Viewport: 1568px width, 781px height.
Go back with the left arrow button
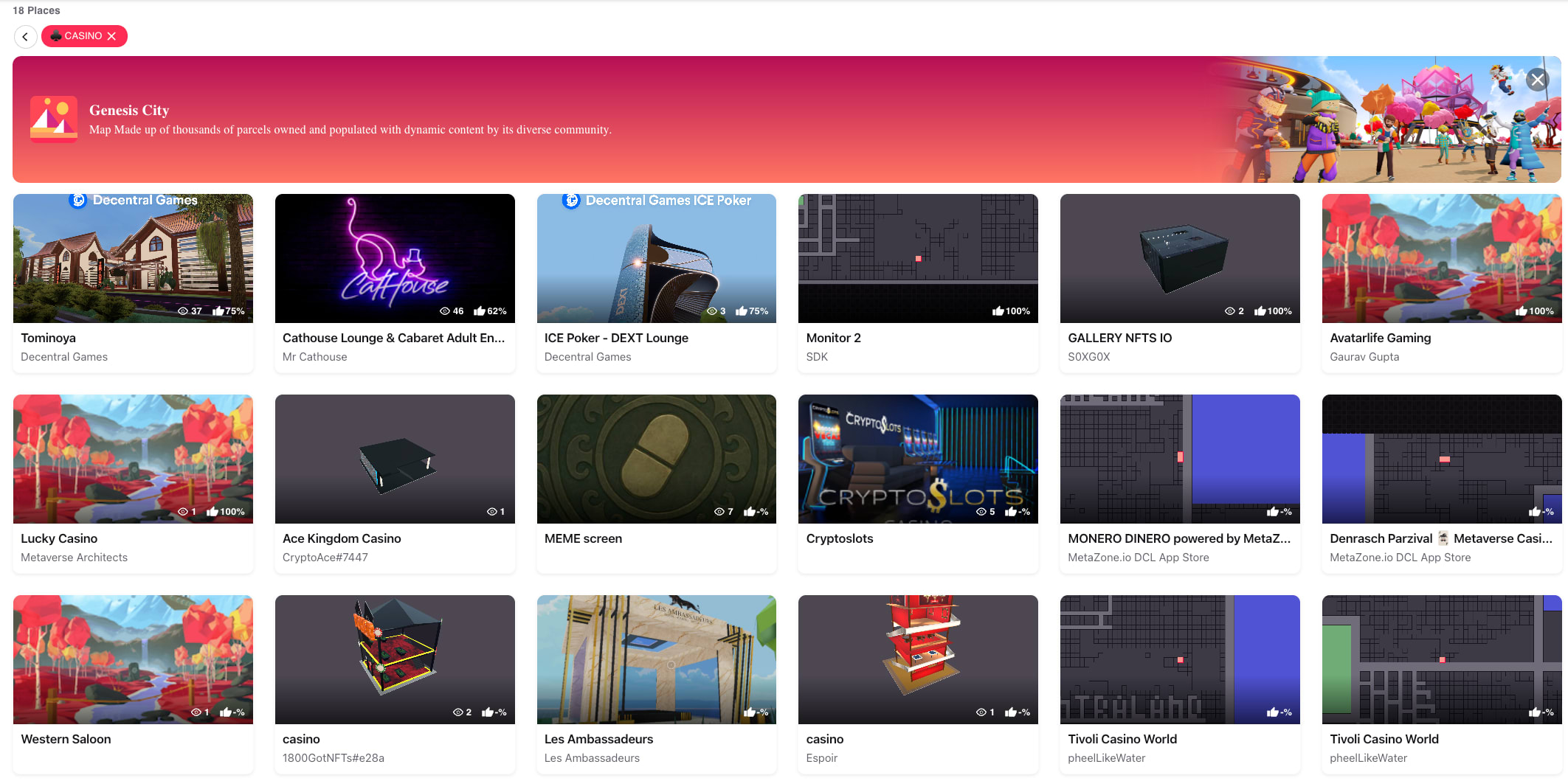(25, 36)
